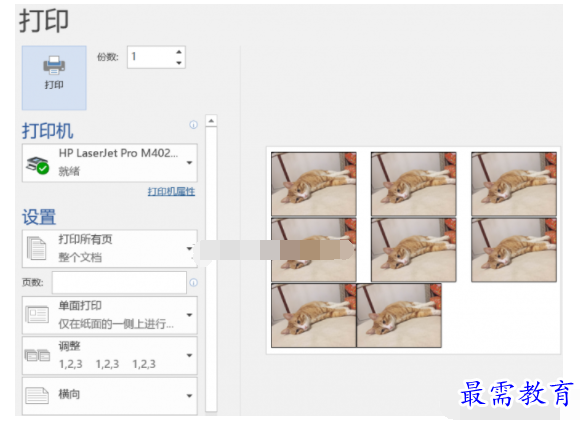Open the HP LaserJet Pro M402 printer dropdown
The height and width of the screenshot is (425, 582).
click(x=109, y=163)
